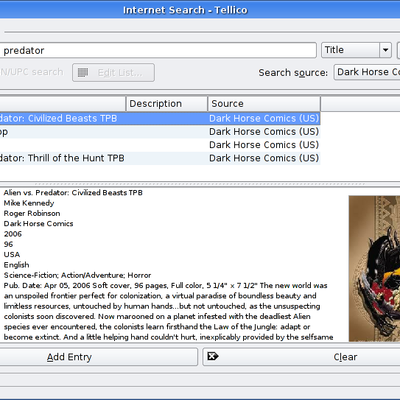Click the Roger Robinson text line
The width and height of the screenshot is (400, 400).
[32, 213]
